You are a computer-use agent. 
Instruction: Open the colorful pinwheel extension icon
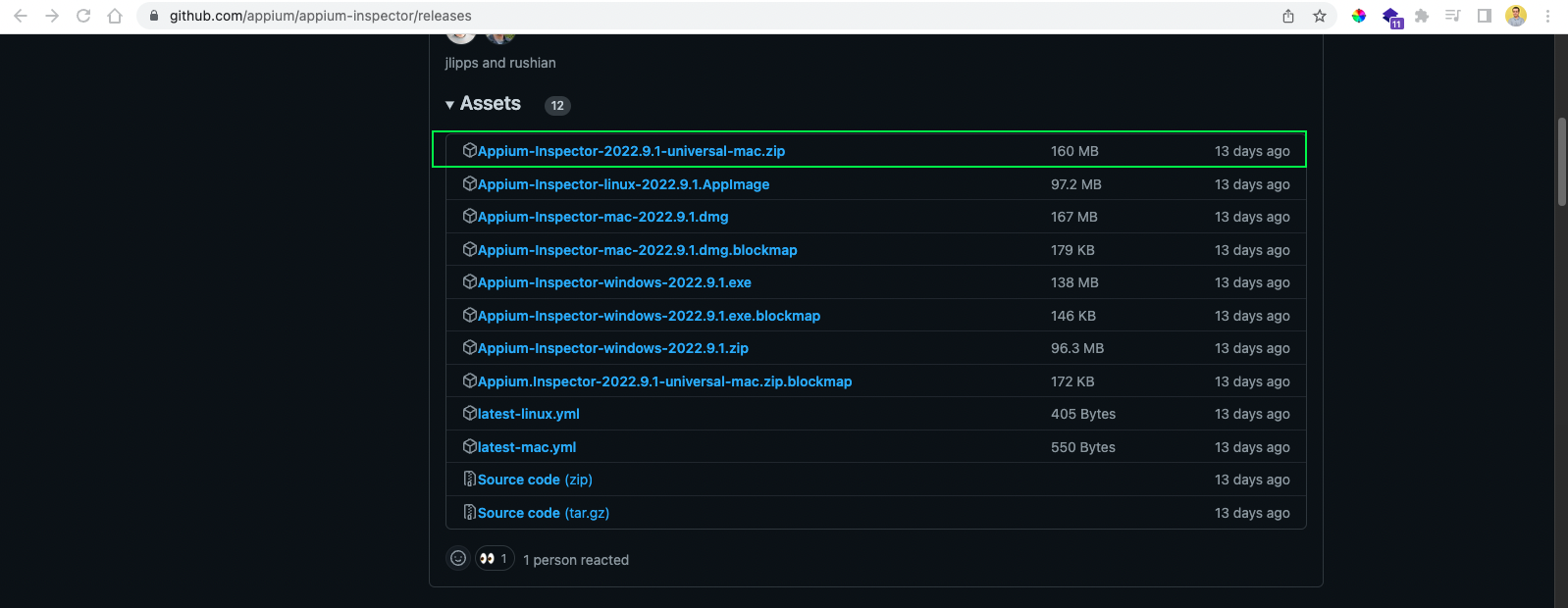tap(1359, 16)
